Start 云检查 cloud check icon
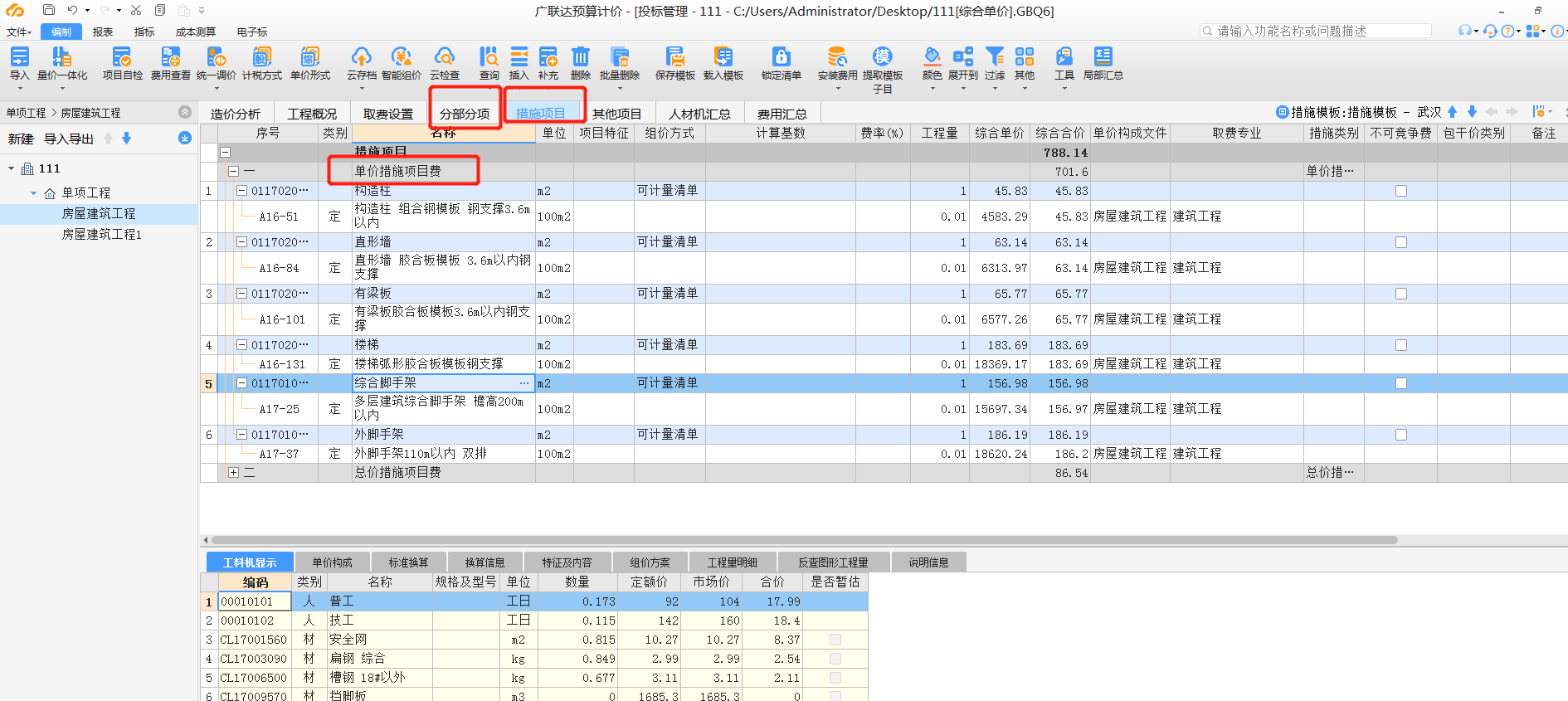Screen dimensions: 1568x701 point(445,56)
